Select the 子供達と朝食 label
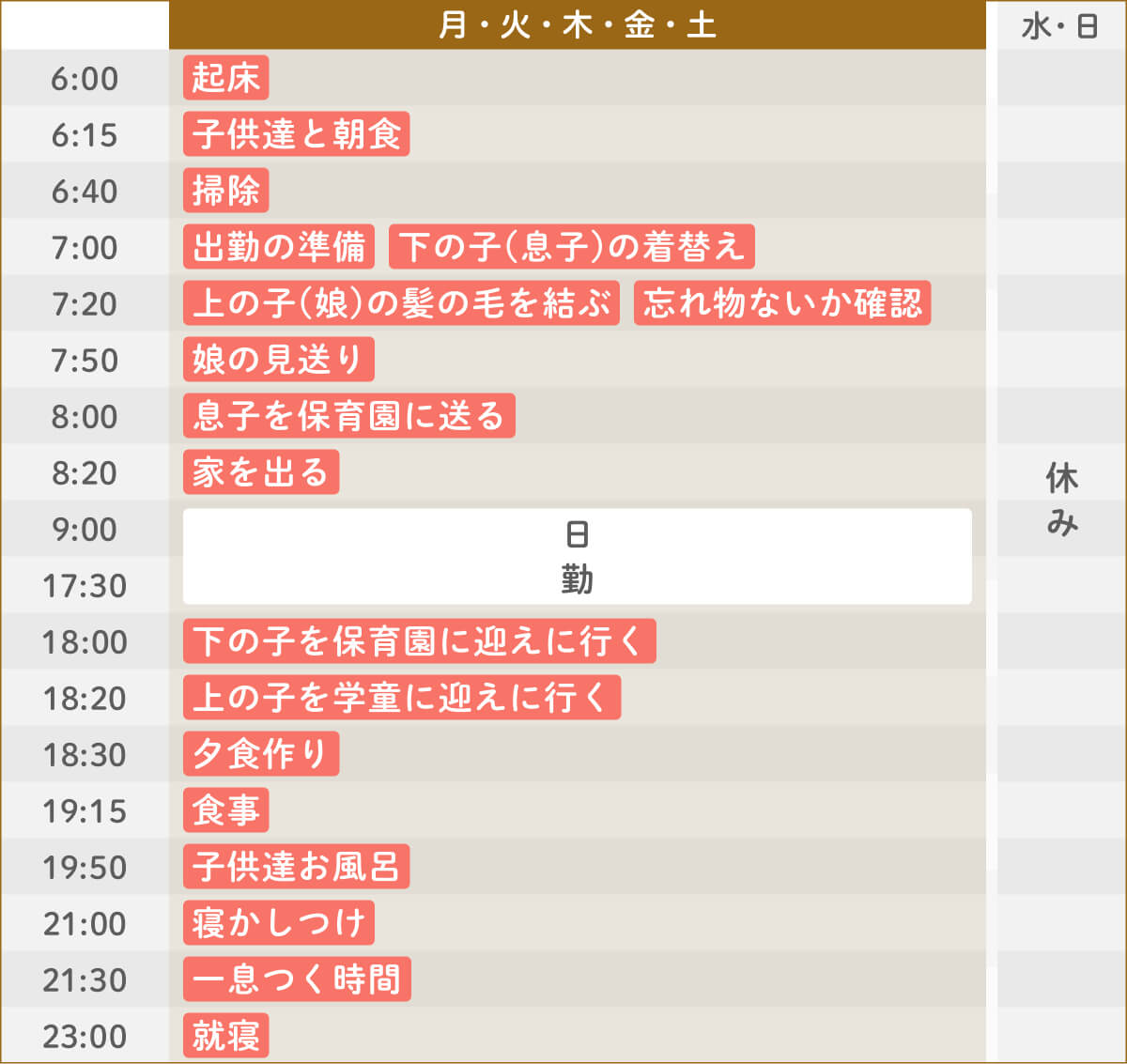 click(297, 134)
